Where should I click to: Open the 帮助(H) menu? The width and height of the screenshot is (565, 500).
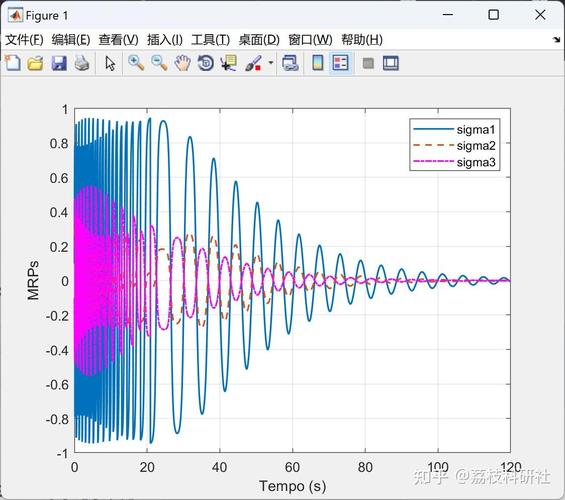pos(362,40)
